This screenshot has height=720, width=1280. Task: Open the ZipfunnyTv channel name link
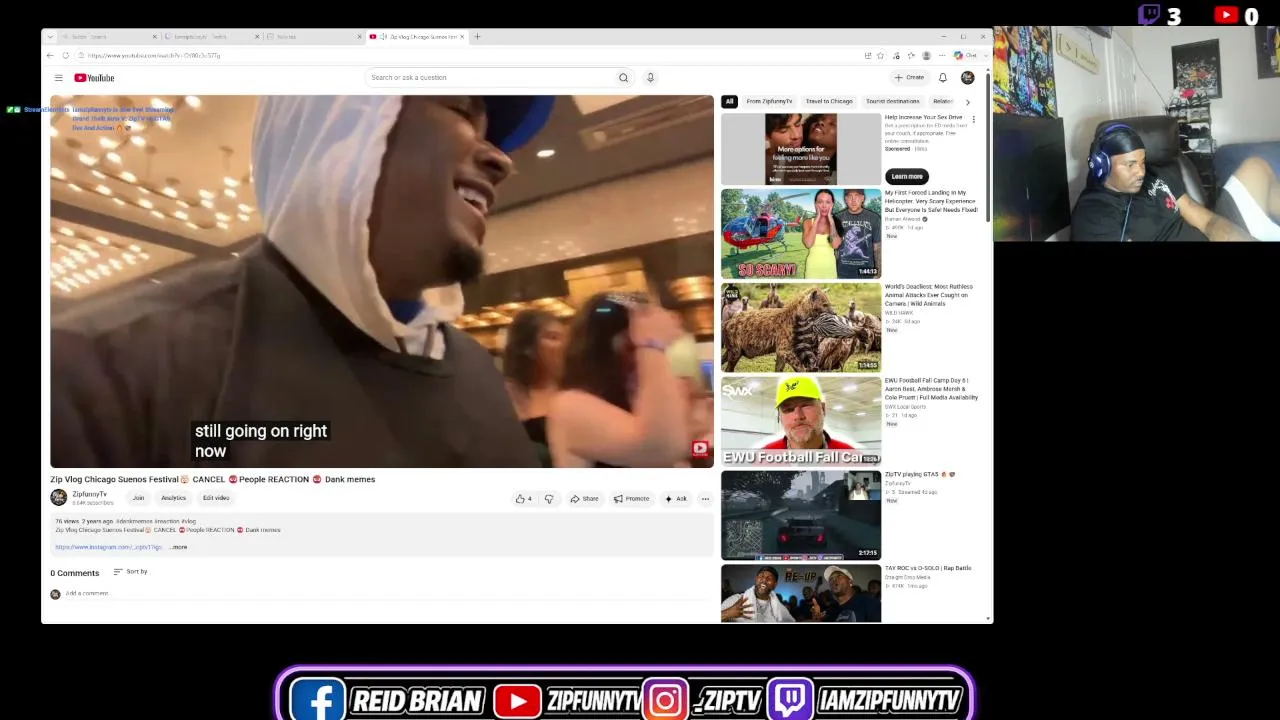tap(89, 494)
